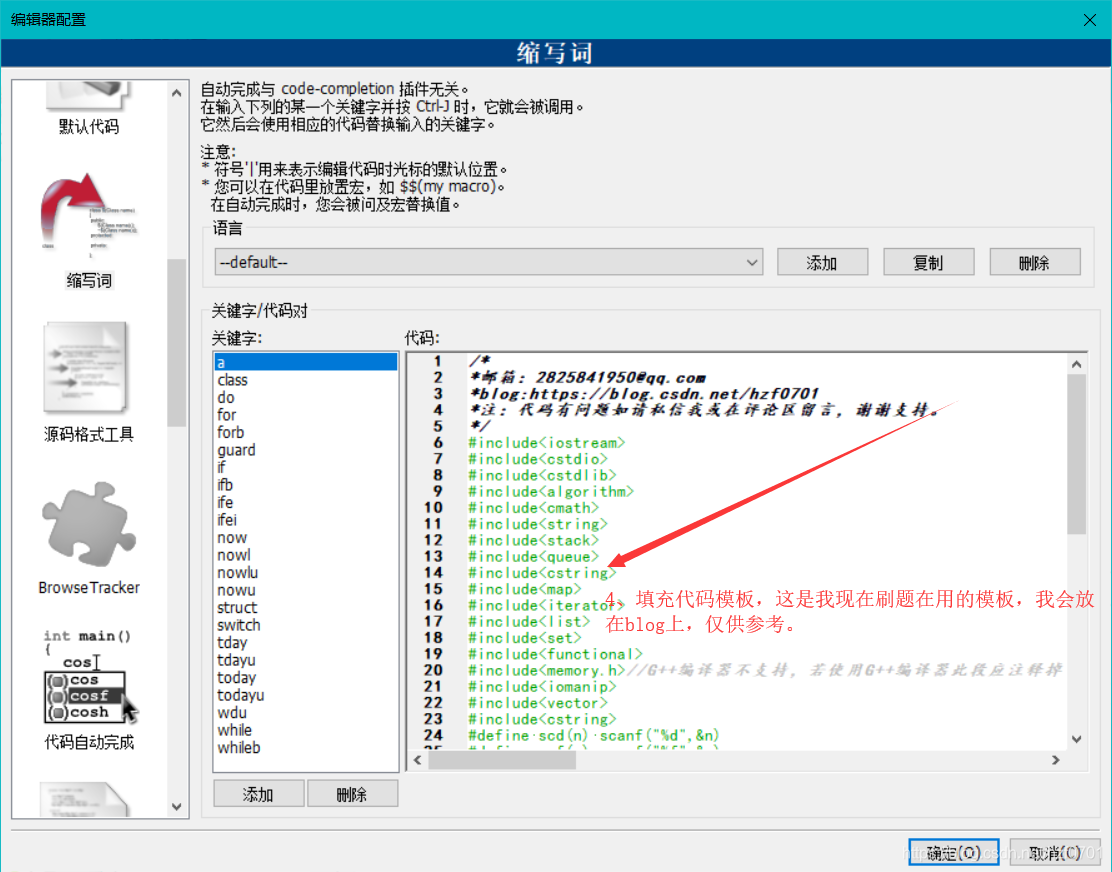Select keyword 'nowu'
This screenshot has height=872, width=1112.
click(306, 590)
